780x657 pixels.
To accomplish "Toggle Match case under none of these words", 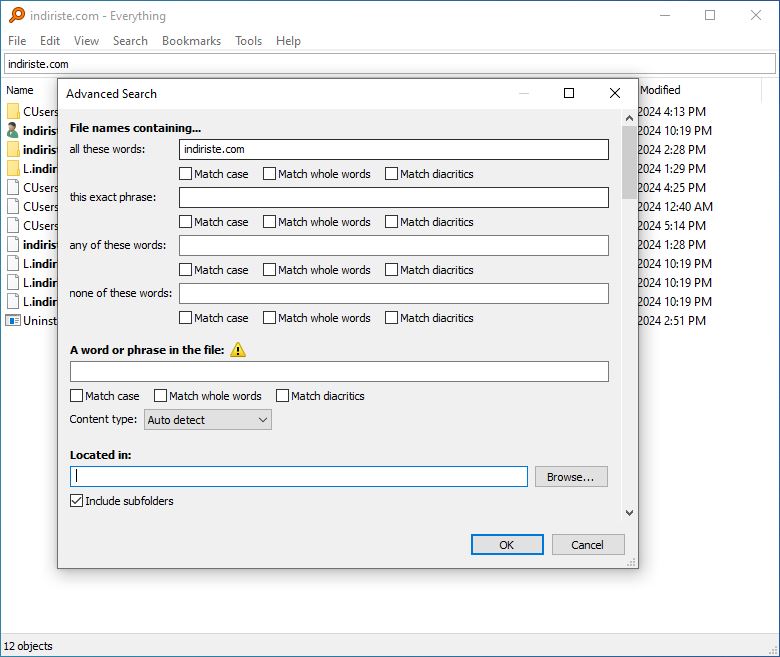I will [x=186, y=317].
